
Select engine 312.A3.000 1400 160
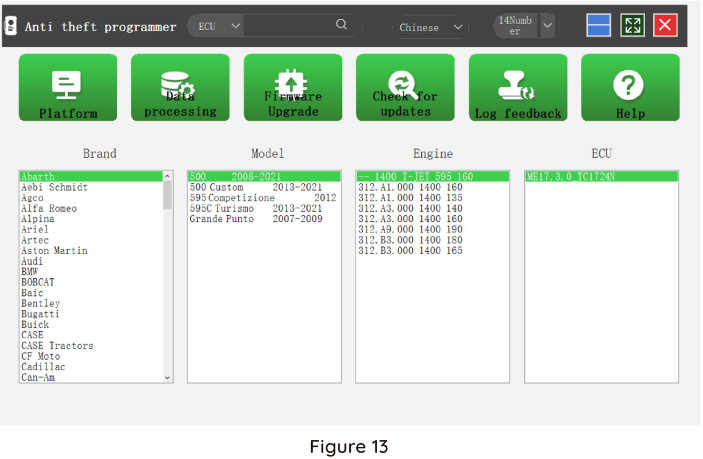433,219
